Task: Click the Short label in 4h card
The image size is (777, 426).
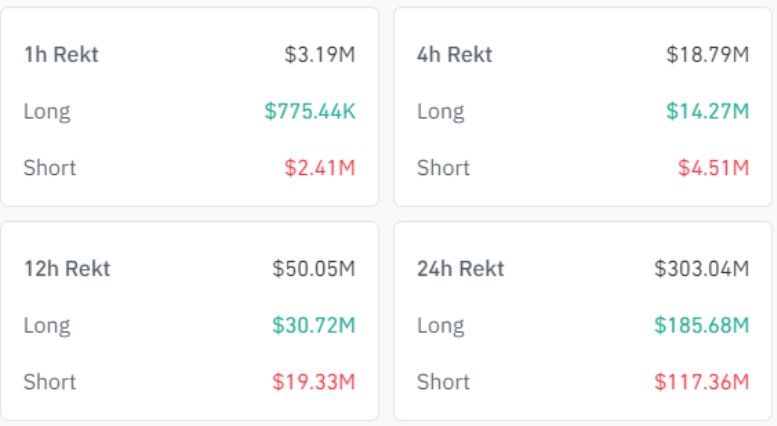Action: (443, 167)
